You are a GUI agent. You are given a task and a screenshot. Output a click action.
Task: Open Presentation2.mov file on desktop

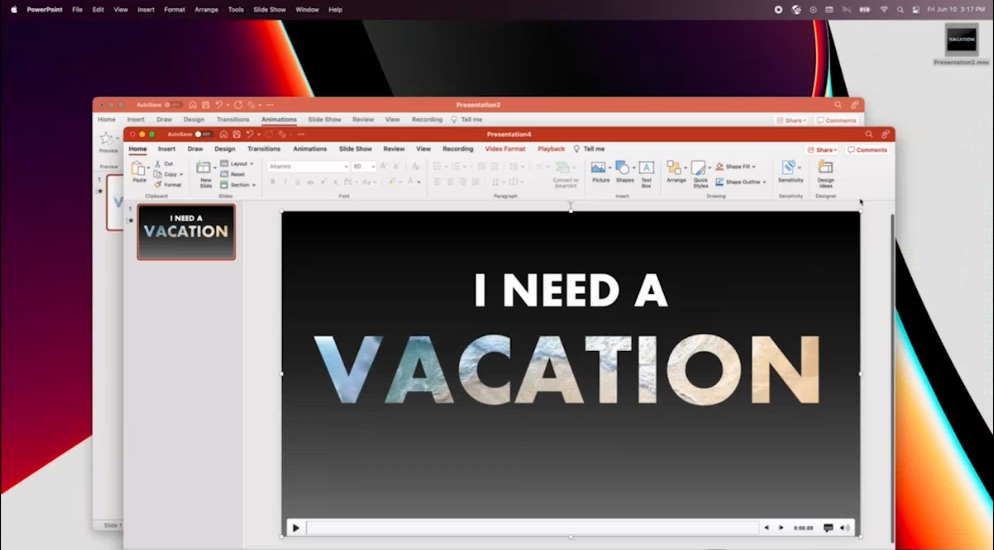click(961, 45)
